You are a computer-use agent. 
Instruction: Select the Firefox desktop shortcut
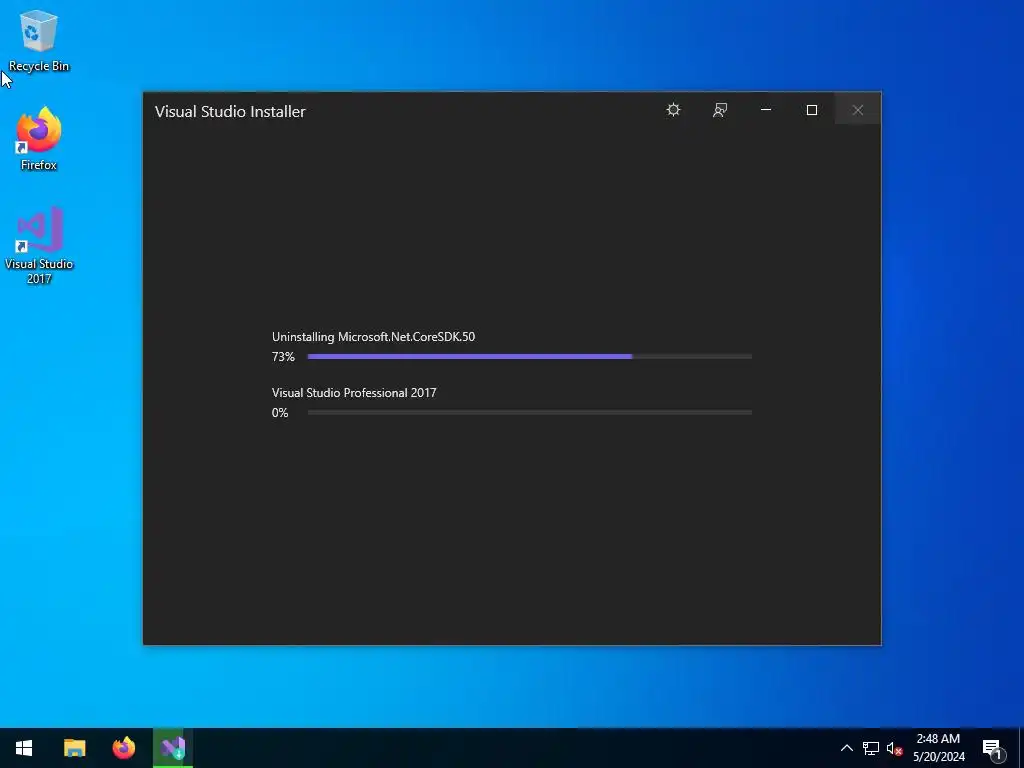click(x=39, y=138)
